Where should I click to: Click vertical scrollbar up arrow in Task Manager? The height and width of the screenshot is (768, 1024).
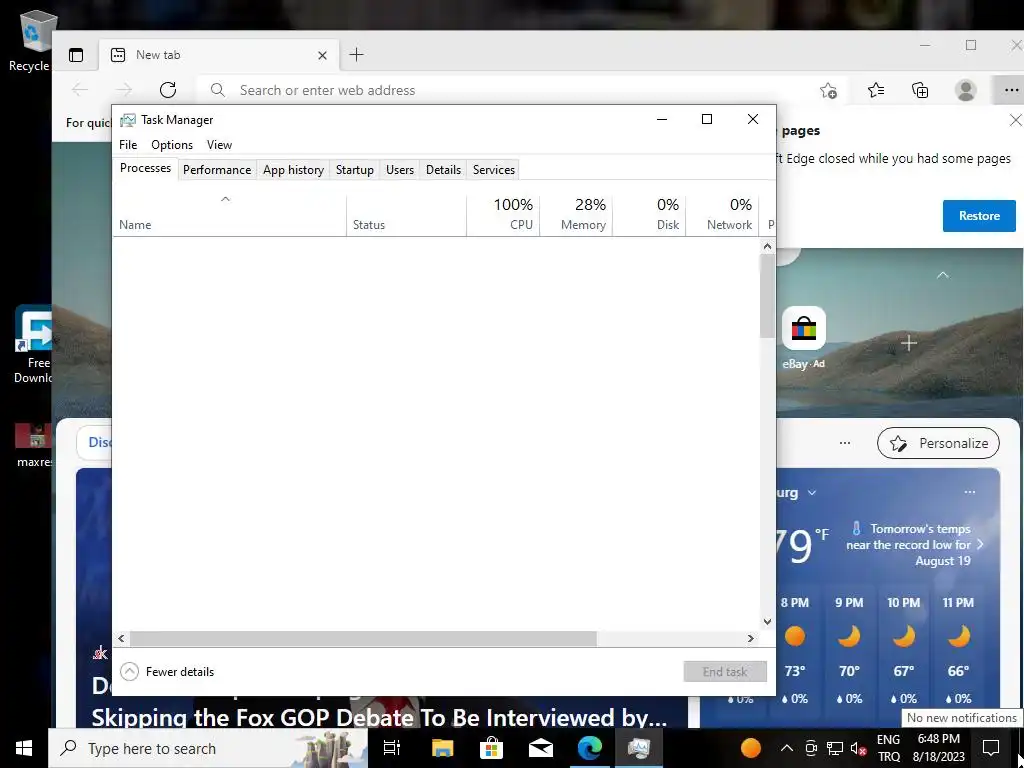(767, 246)
